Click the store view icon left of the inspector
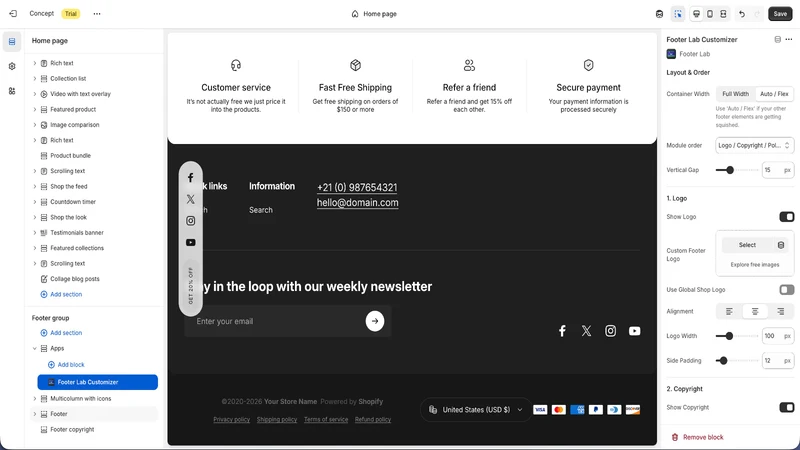 tap(659, 14)
